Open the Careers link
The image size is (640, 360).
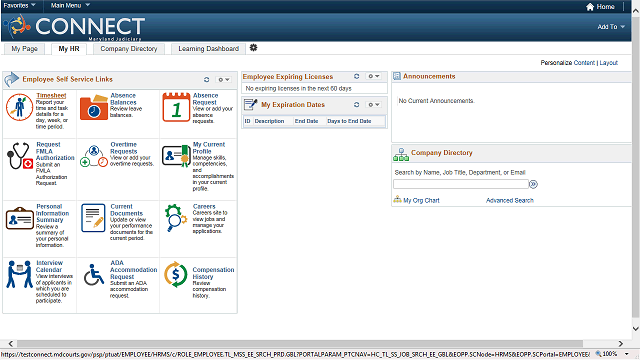tap(204, 207)
